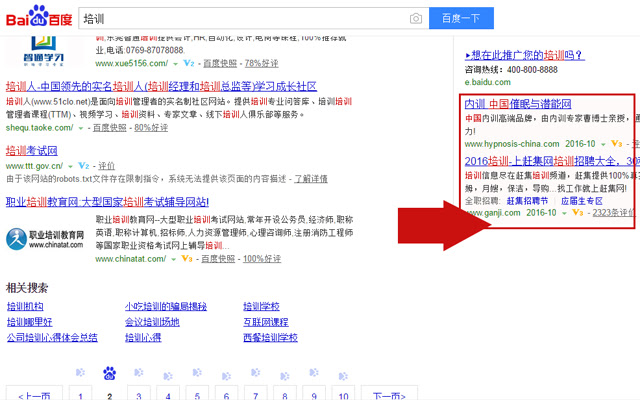Search related term 培训哪里好
Viewport: 640px width, 400px height.
point(30,322)
